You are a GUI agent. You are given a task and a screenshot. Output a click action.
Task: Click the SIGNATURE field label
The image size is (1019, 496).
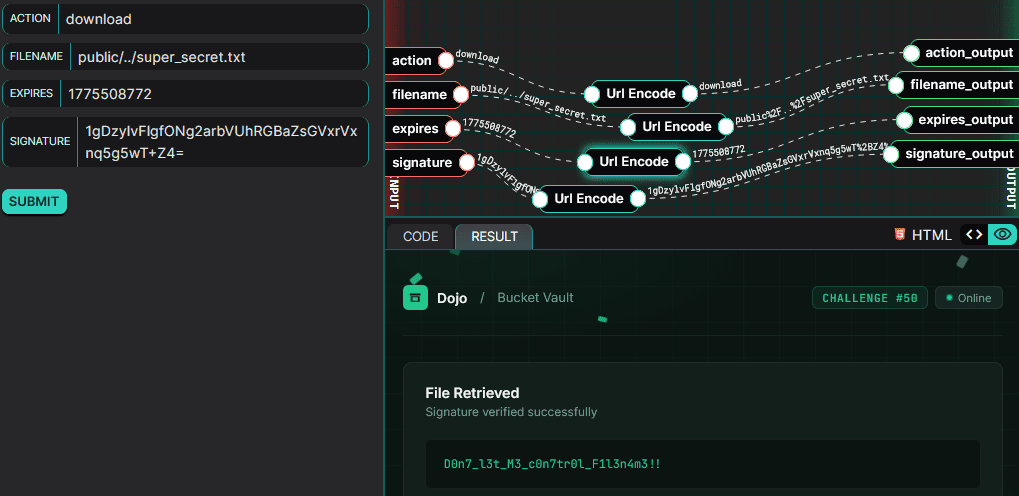(x=40, y=141)
